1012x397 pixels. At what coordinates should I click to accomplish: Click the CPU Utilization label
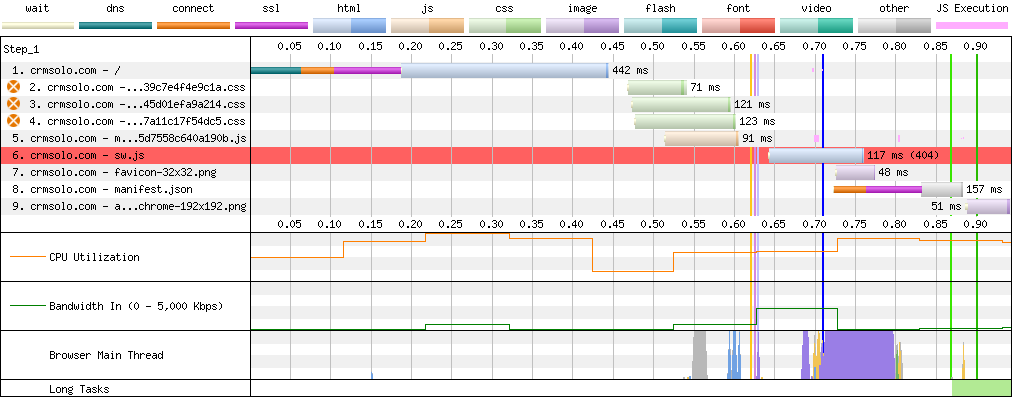pyautogui.click(x=94, y=257)
